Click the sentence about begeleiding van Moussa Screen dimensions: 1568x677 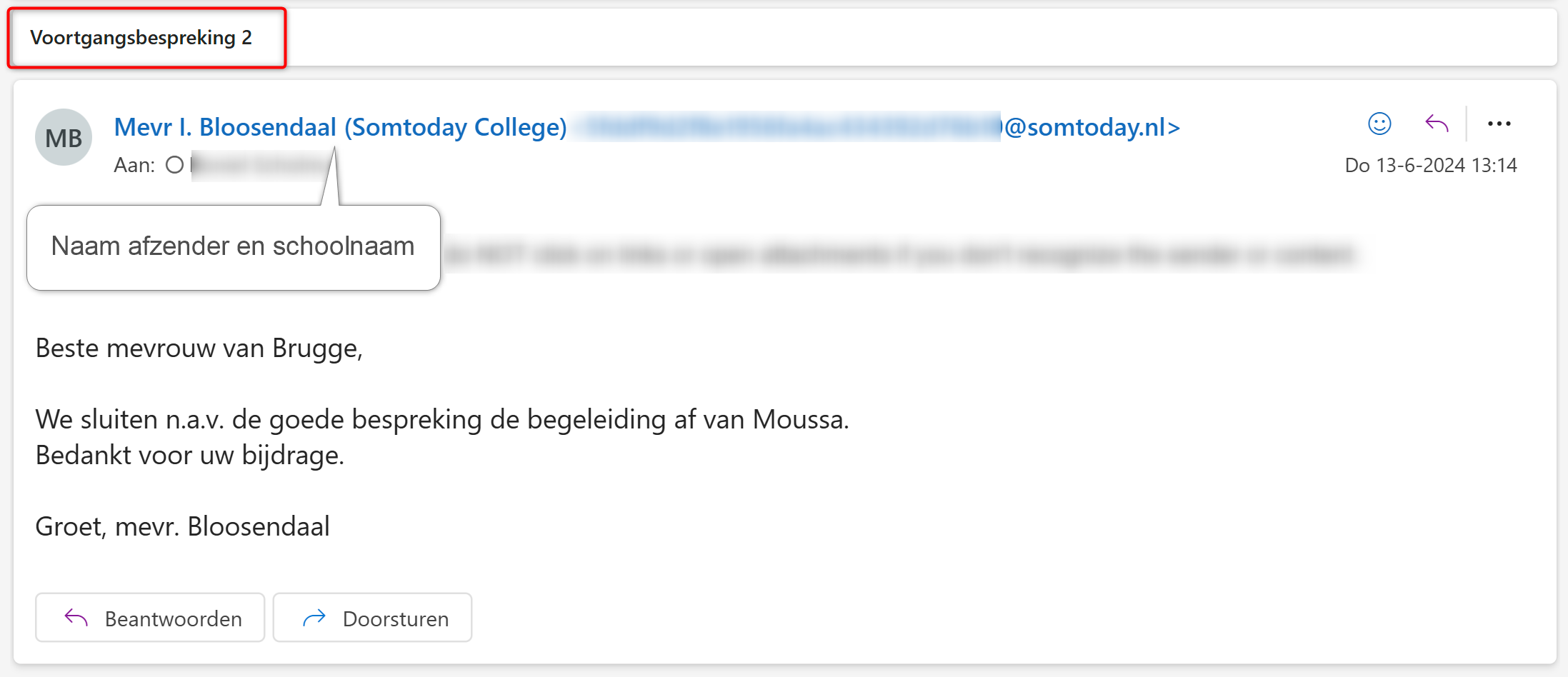coord(442,419)
